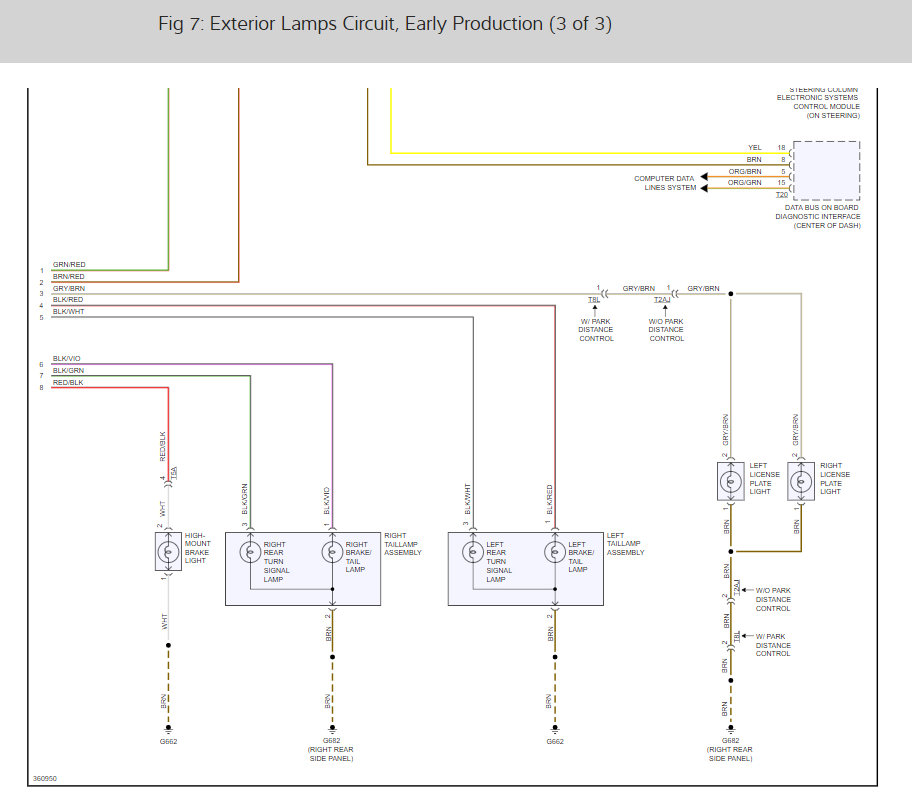The image size is (912, 807).
Task: Click 'W/O PARK DISTANCE CONTROL' under top T2AJ
Action: [666, 330]
